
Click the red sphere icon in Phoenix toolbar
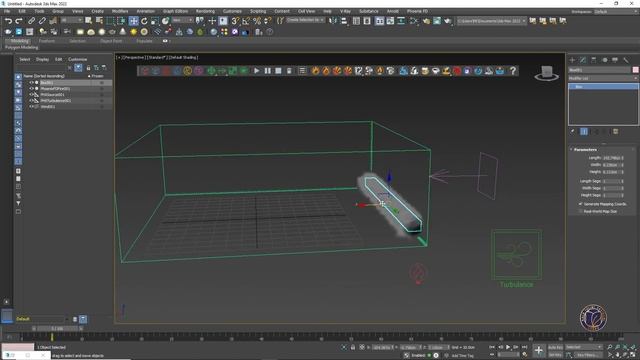point(457,71)
